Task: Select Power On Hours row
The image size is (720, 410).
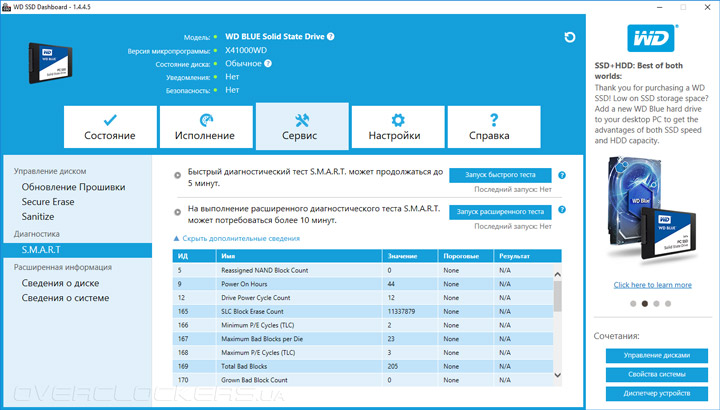Action: (363, 284)
